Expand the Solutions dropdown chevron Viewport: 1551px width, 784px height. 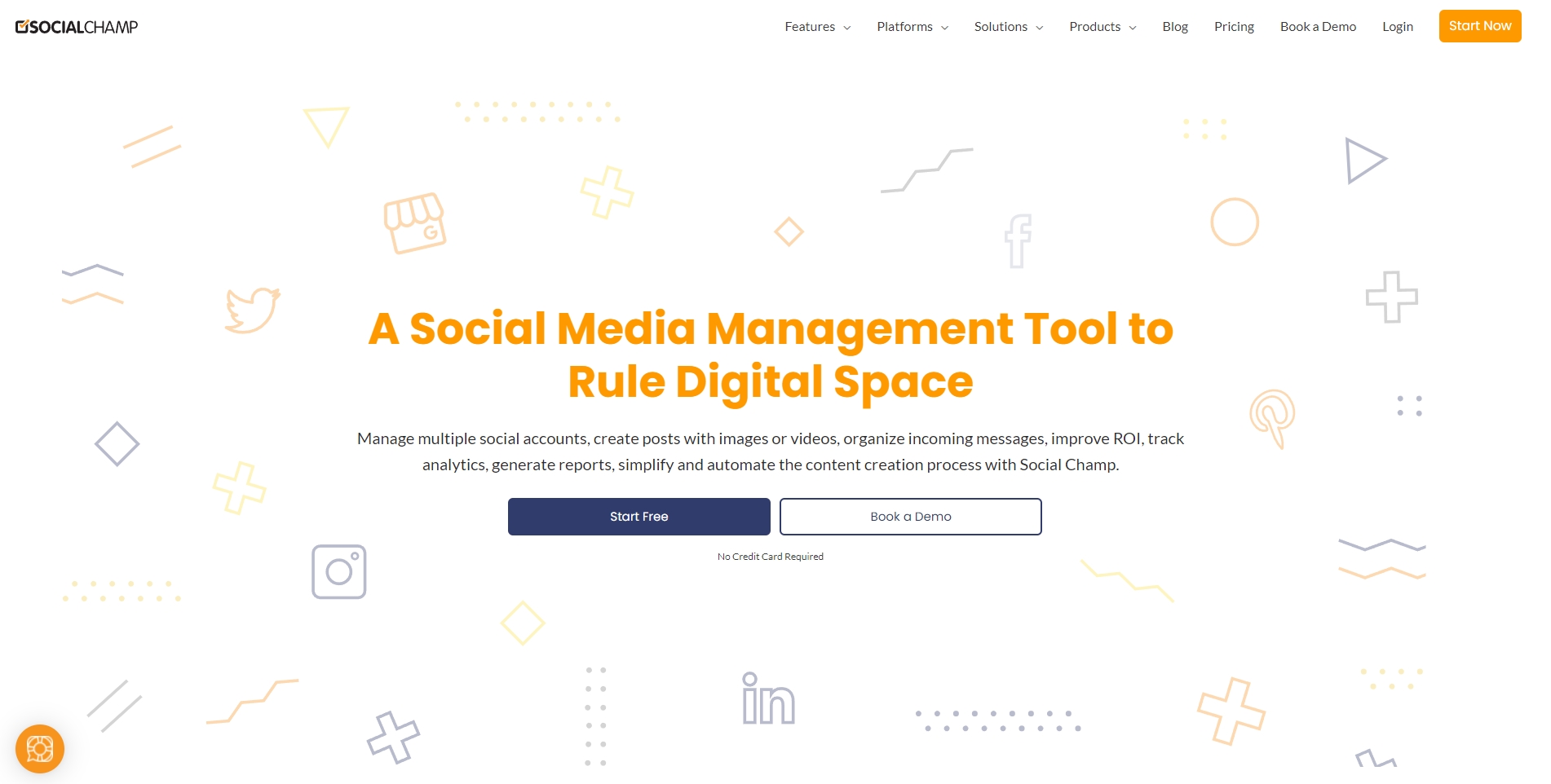pyautogui.click(x=1039, y=28)
